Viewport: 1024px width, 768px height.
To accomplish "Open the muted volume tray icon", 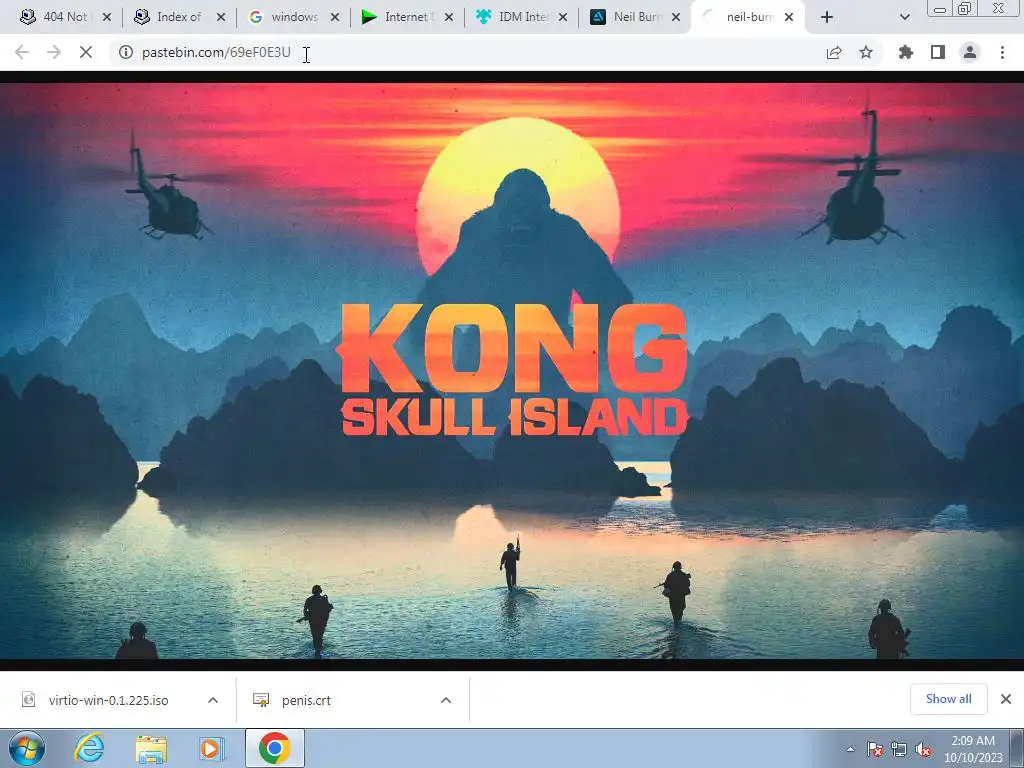I will [x=923, y=750].
